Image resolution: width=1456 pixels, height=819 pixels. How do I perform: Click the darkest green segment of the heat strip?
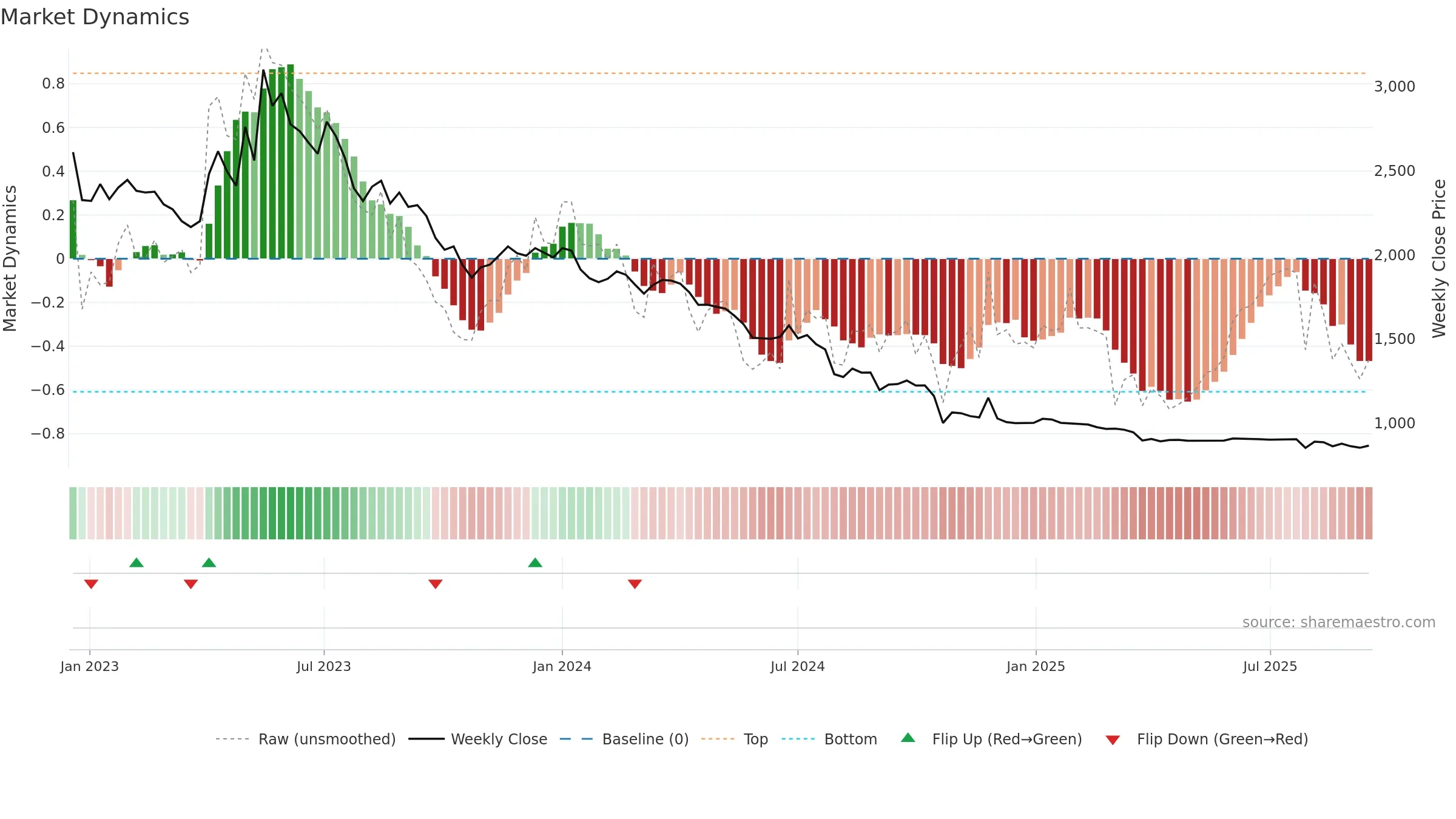(x=291, y=513)
